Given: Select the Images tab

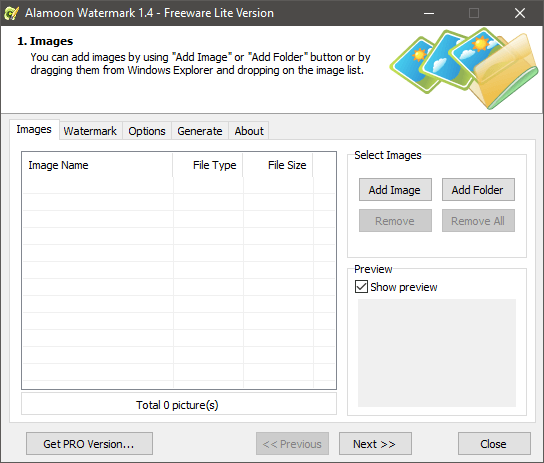Looking at the screenshot, I should (x=34, y=129).
